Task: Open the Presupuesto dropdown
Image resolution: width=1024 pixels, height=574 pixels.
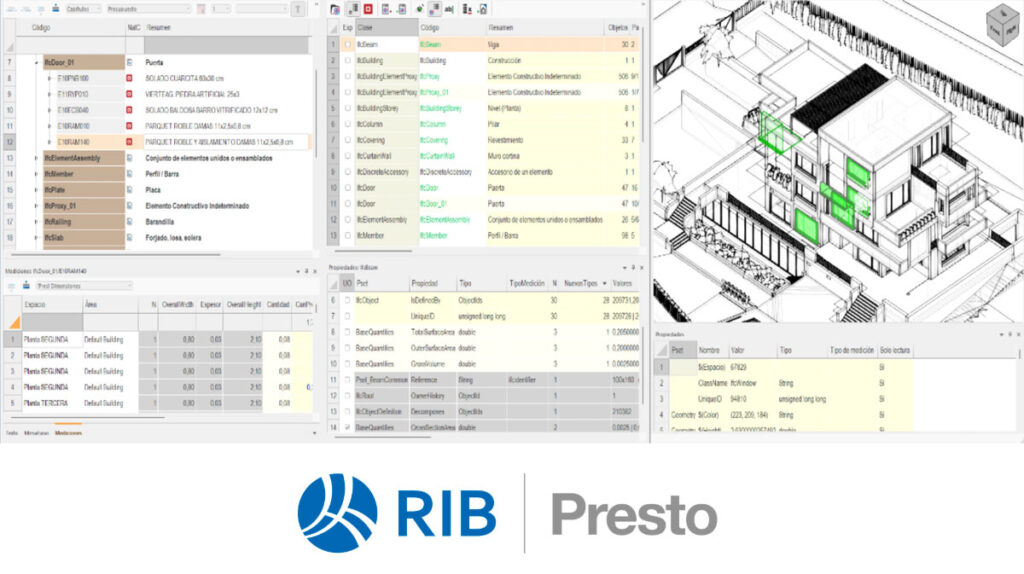Action: [x=148, y=9]
